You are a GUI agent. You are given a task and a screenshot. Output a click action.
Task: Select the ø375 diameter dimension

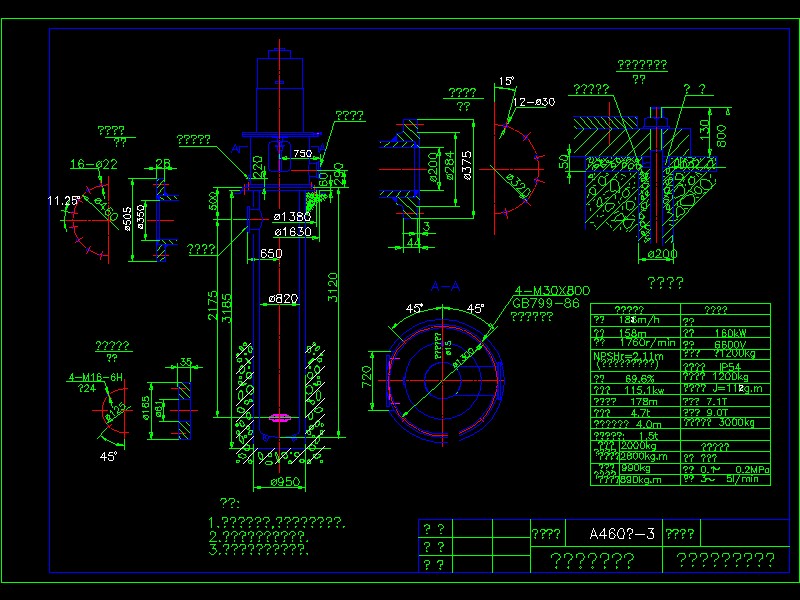pyautogui.click(x=466, y=165)
